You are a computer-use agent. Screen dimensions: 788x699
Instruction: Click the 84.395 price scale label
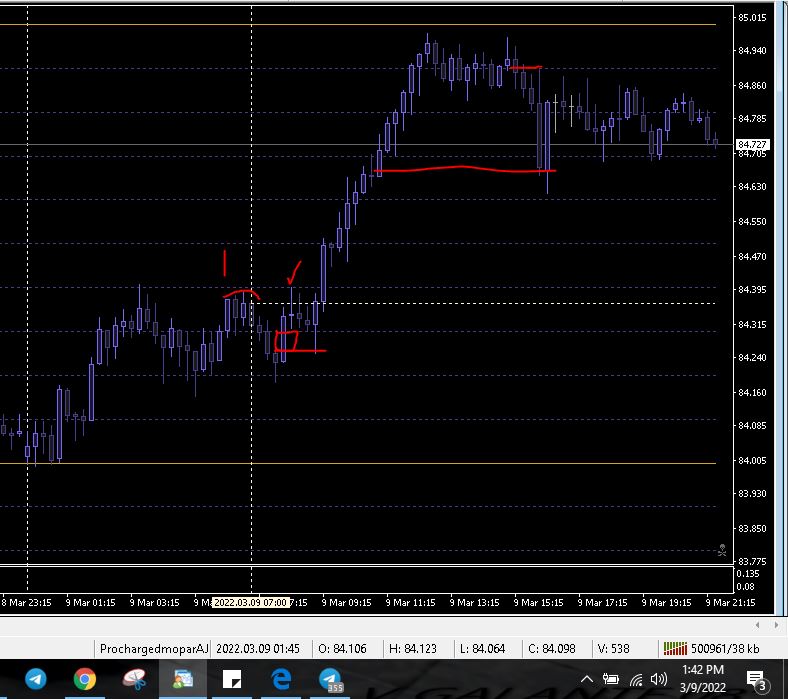(x=752, y=289)
